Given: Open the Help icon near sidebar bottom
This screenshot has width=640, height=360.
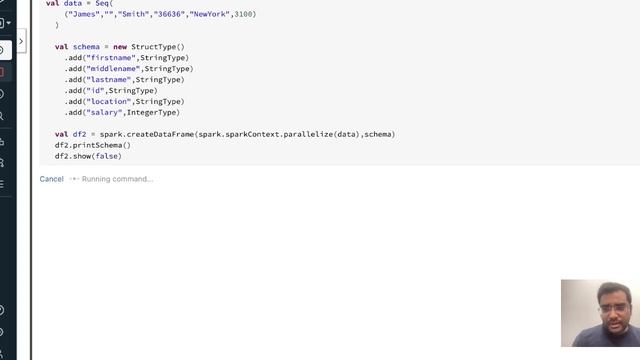Looking at the screenshot, I should [3, 310].
